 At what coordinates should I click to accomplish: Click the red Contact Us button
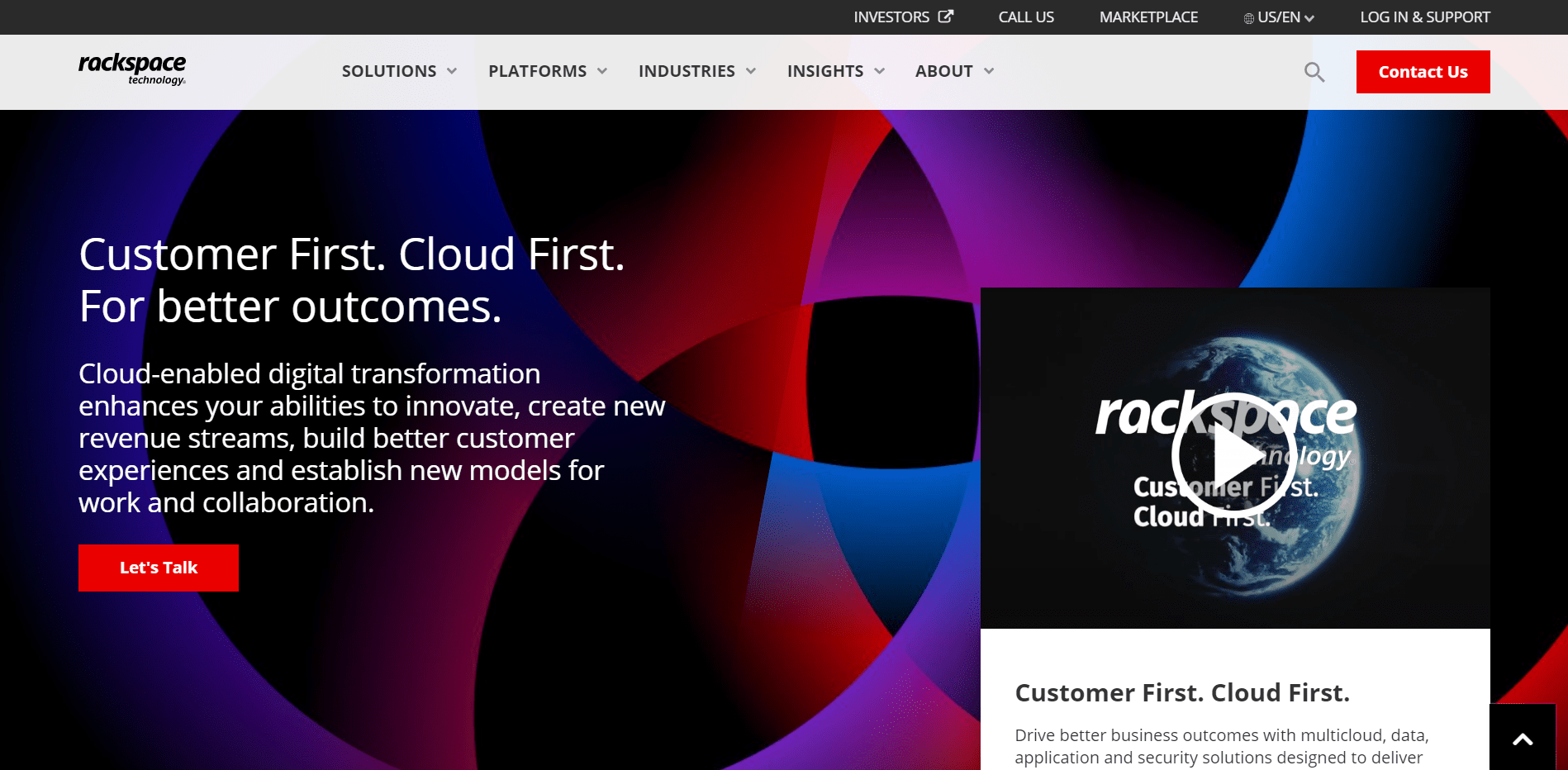click(1423, 72)
